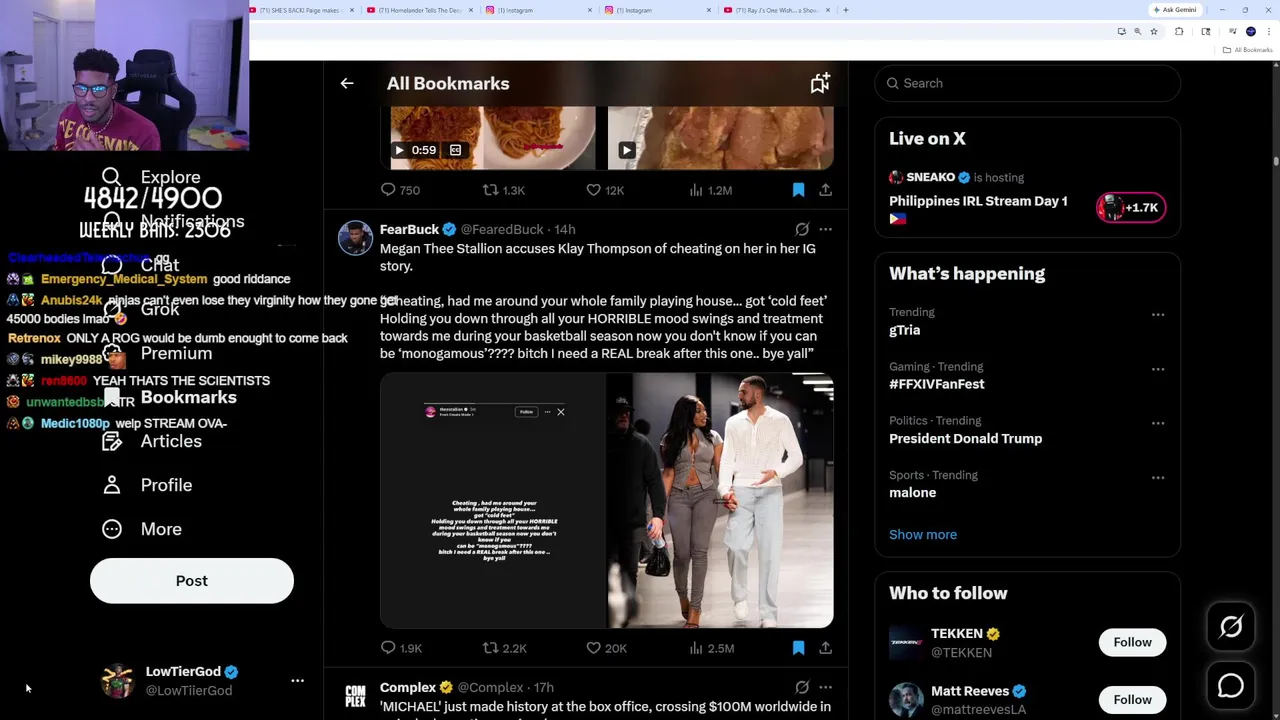Bookmark this page with the star icon
The width and height of the screenshot is (1280, 720).
coord(1153,32)
